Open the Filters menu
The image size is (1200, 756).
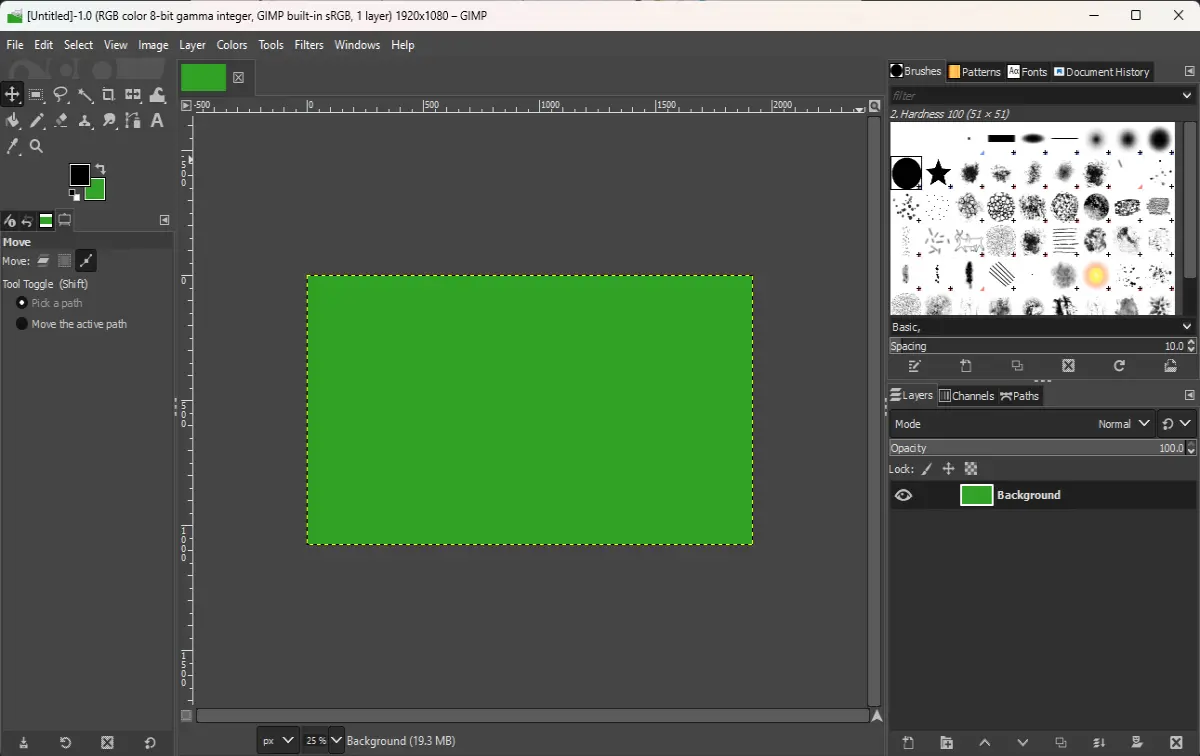click(x=309, y=45)
